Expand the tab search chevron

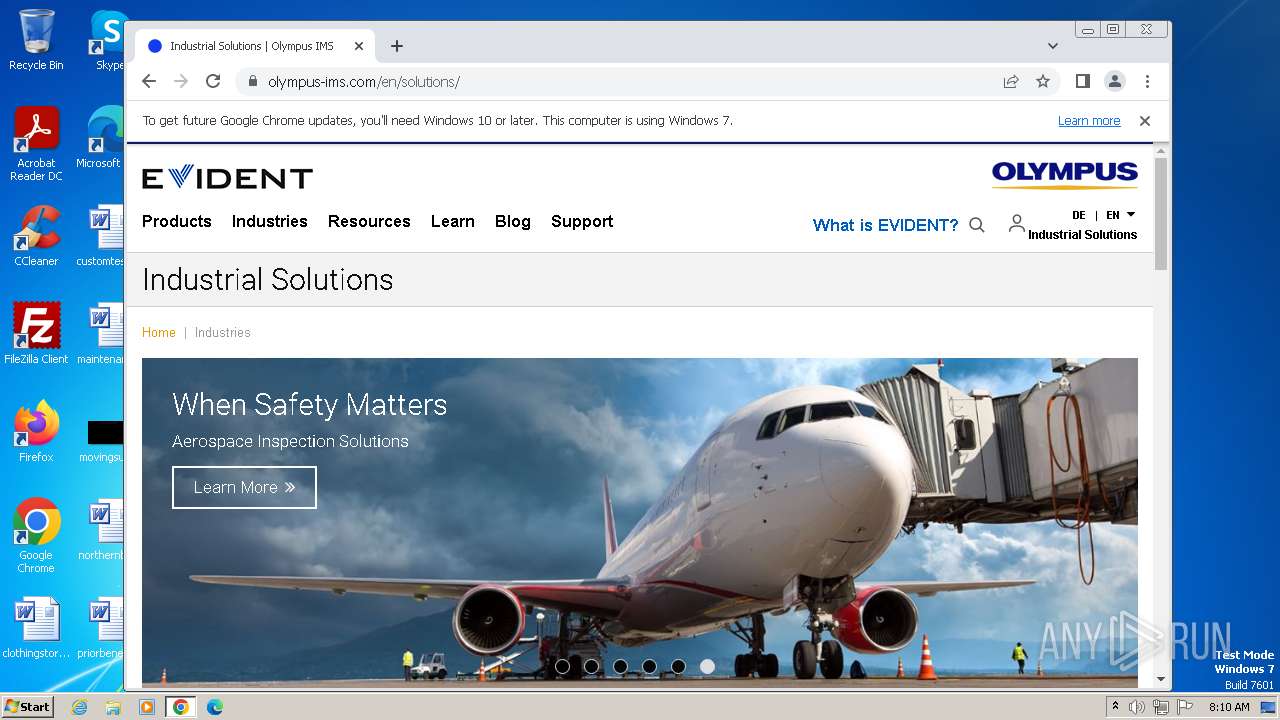click(1053, 46)
